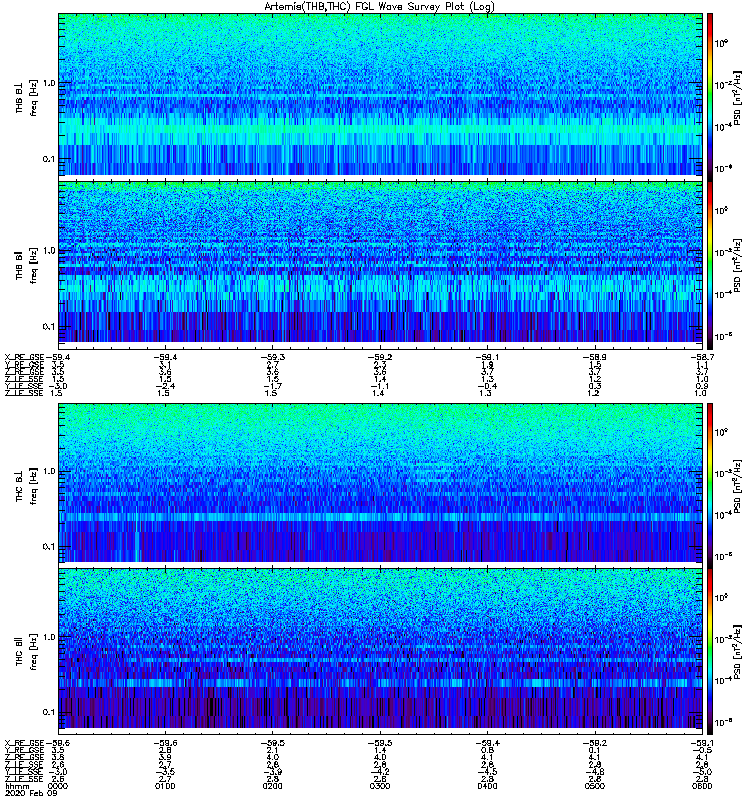The height and width of the screenshot is (800, 750).
Task: Click the '0.1' frequency tick of THB B∥ panel
Action: point(49,327)
